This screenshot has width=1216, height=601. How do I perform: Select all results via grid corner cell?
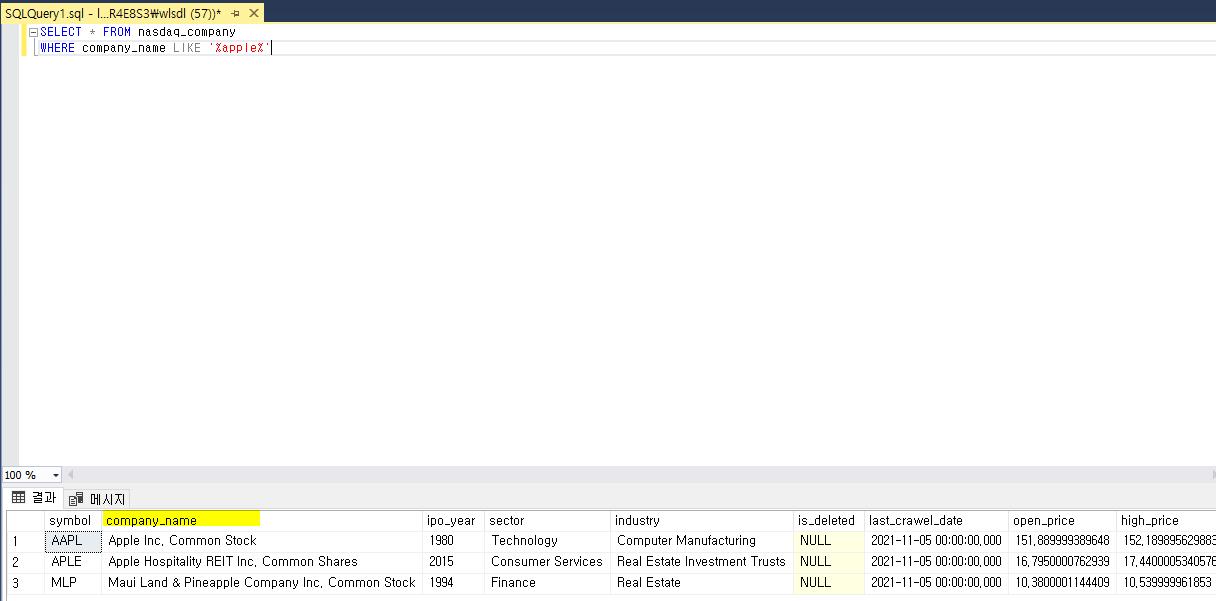[25, 520]
